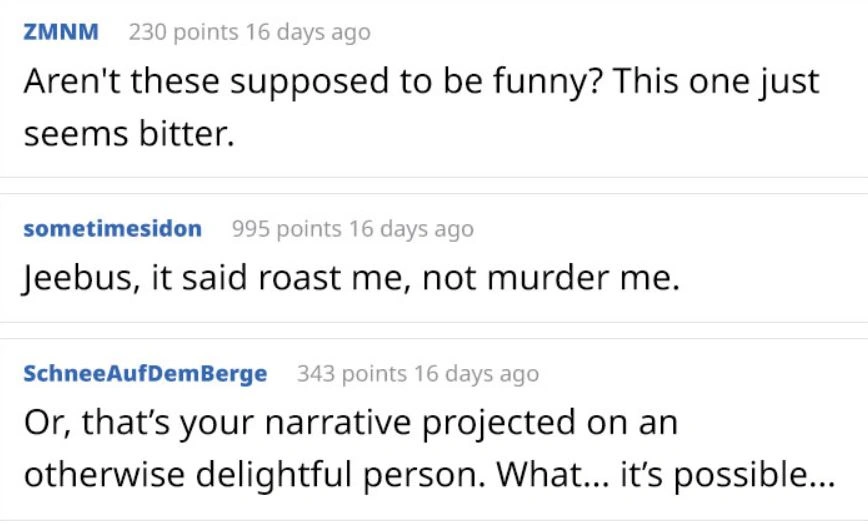Click the phrase "not murder me."
The width and height of the screenshot is (868, 524).
551,278
